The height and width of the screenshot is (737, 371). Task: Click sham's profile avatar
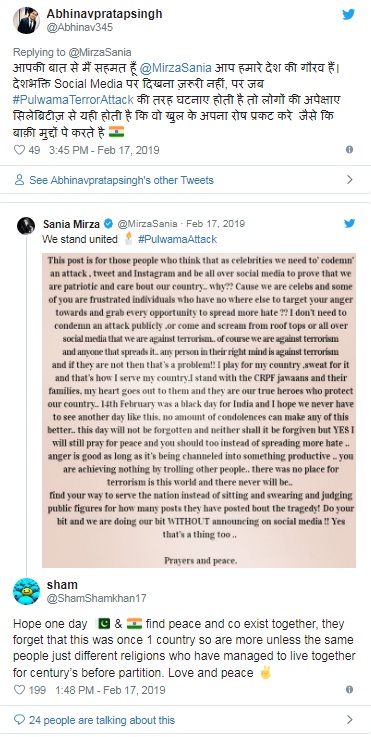pos(26,591)
